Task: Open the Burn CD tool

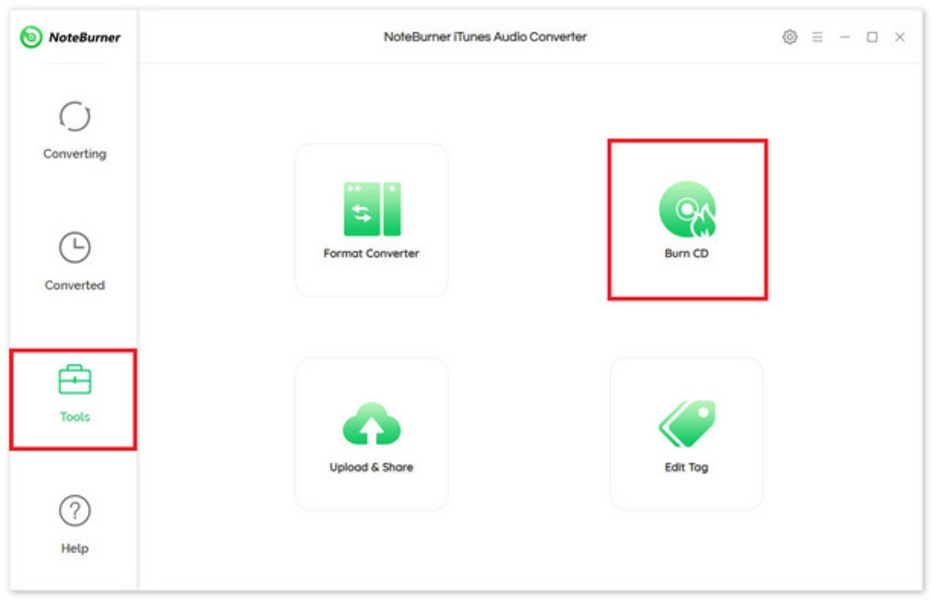Action: pos(687,219)
